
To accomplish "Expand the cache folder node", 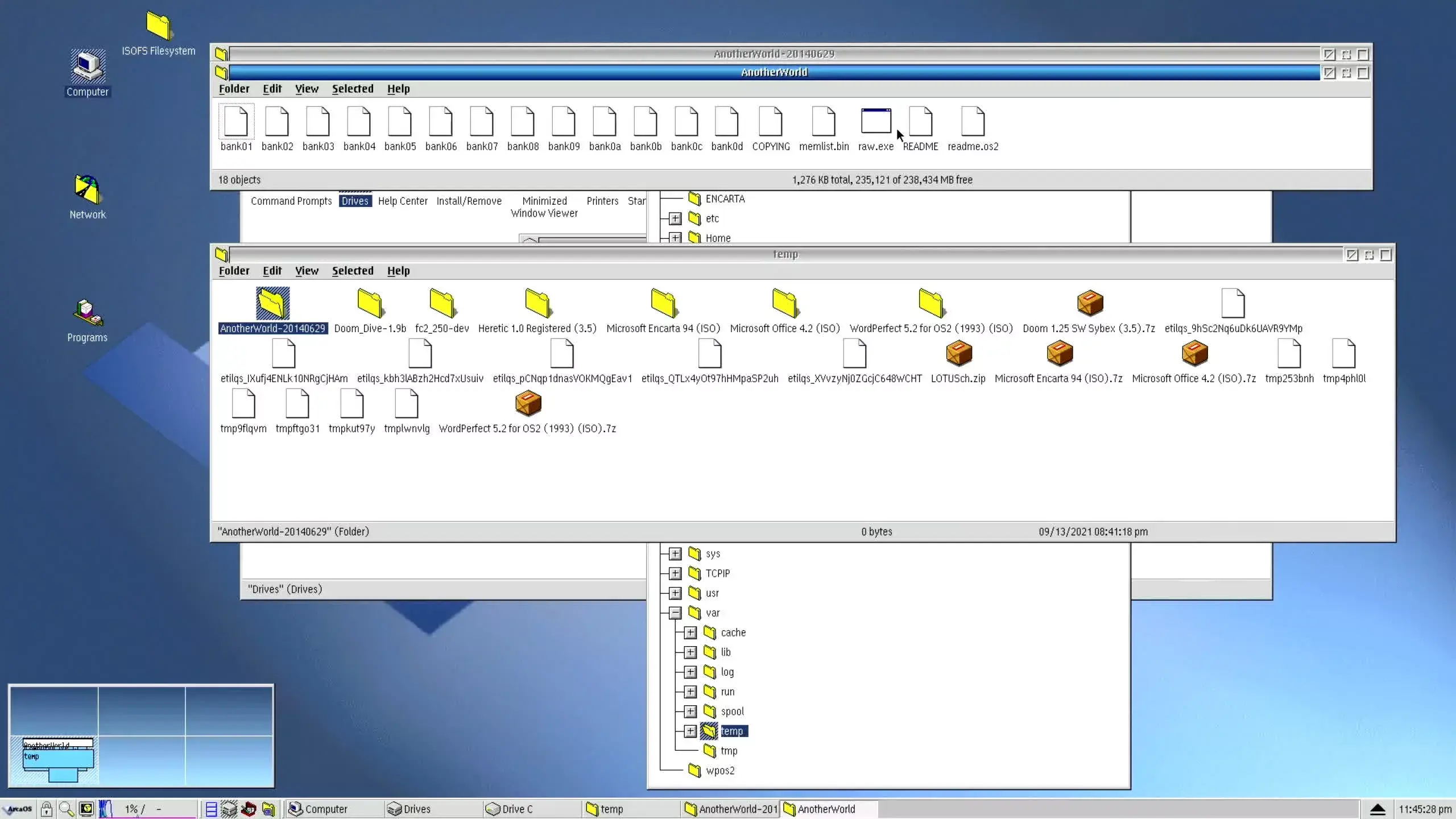I will 690,632.
